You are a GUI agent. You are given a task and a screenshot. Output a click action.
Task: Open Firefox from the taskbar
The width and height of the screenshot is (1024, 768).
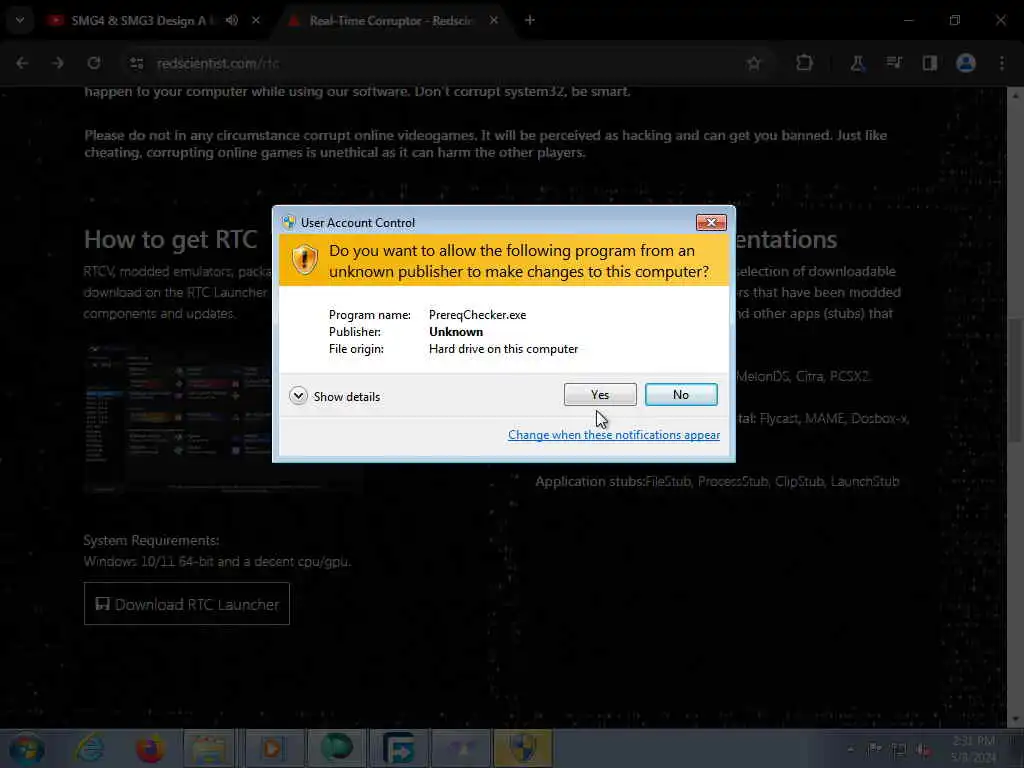[150, 748]
